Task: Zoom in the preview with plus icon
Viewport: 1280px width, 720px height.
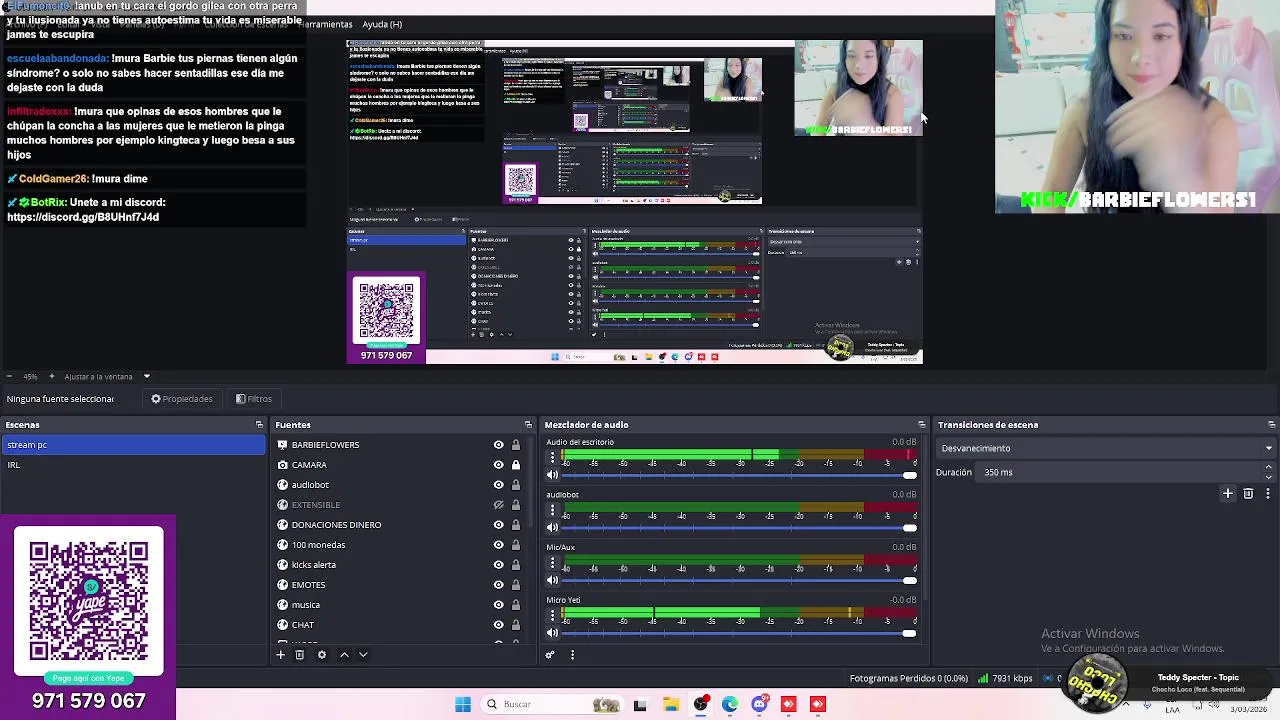Action: click(51, 377)
